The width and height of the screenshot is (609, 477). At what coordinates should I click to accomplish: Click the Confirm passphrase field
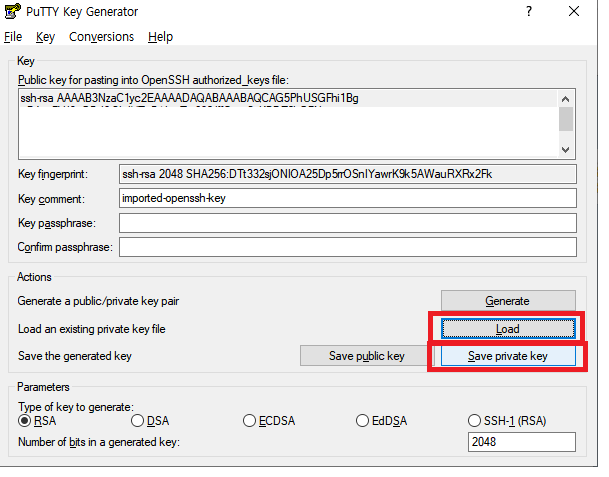[x=348, y=247]
